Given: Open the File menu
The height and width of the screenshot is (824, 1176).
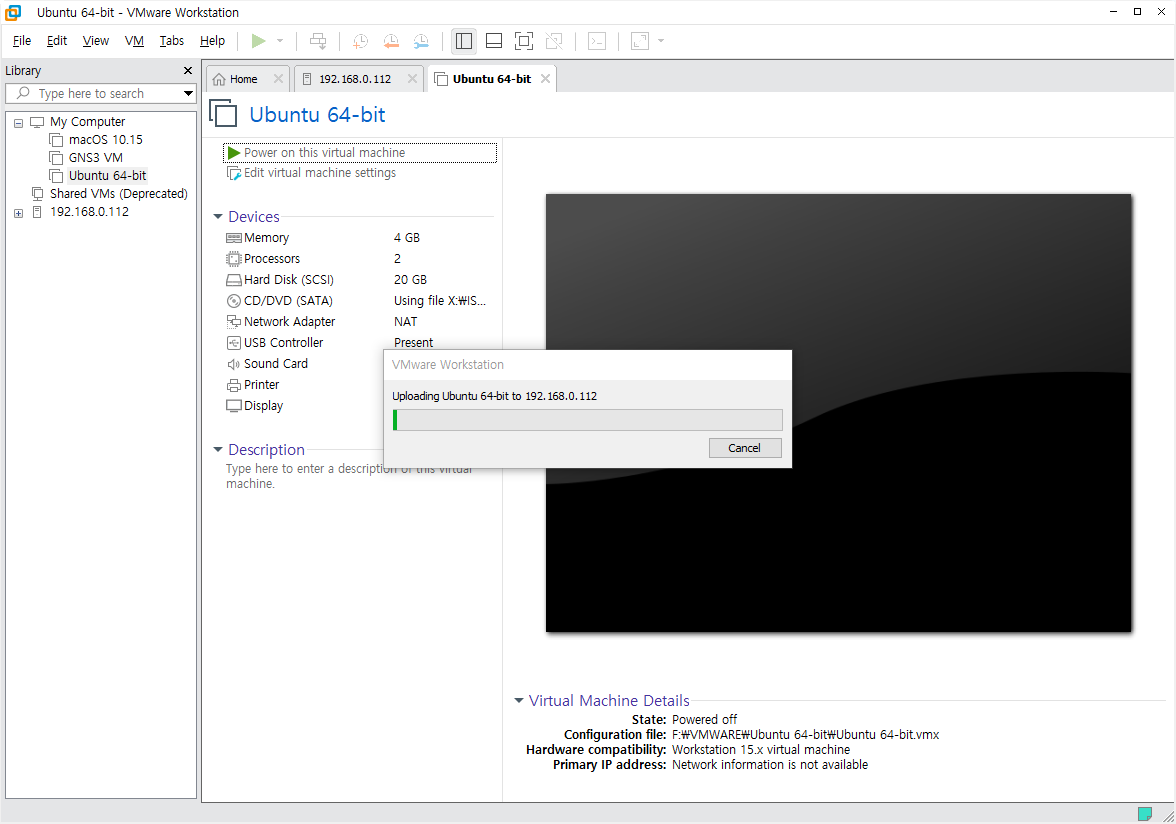Looking at the screenshot, I should 22,41.
